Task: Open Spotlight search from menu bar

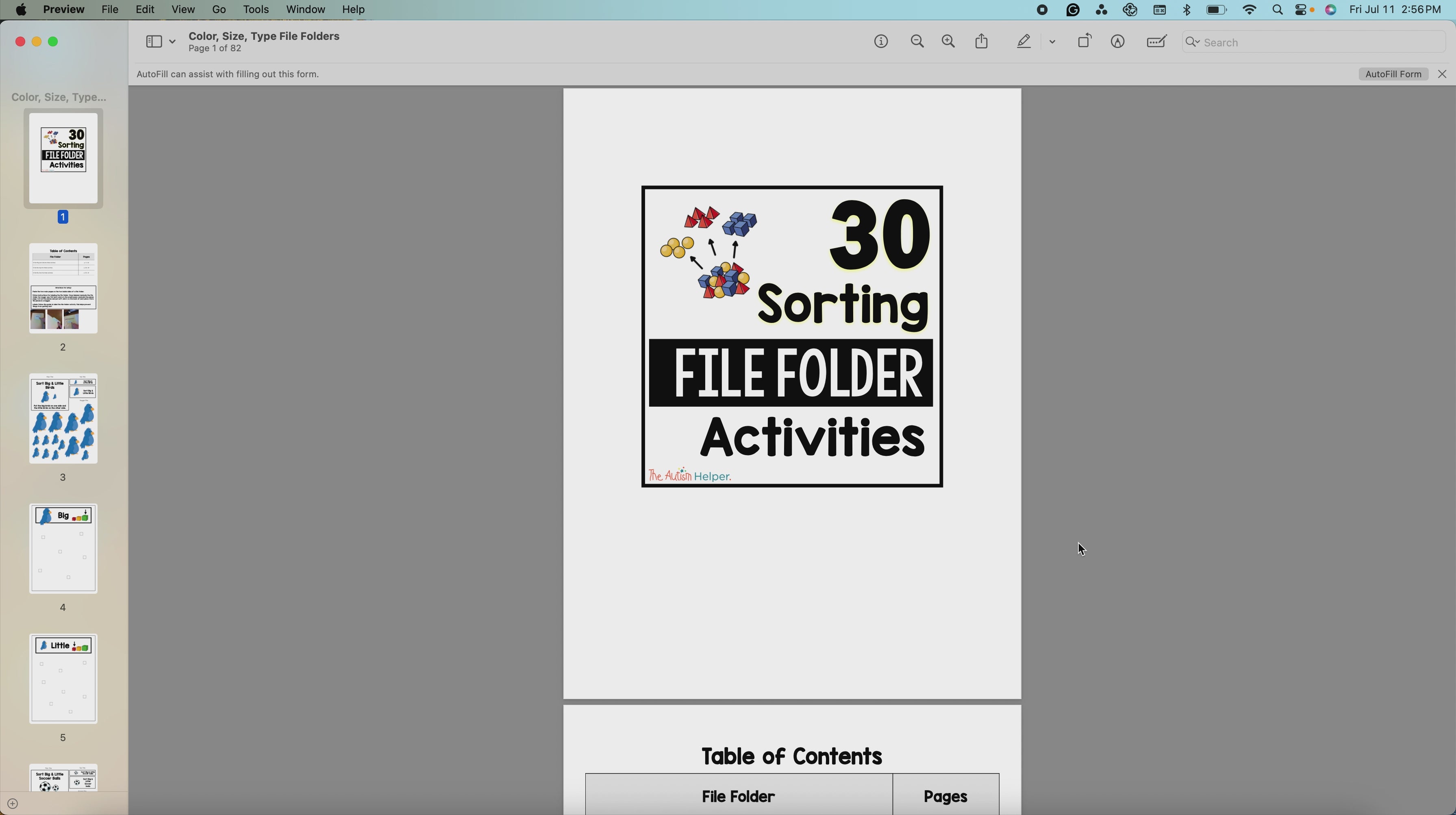Action: [x=1278, y=10]
